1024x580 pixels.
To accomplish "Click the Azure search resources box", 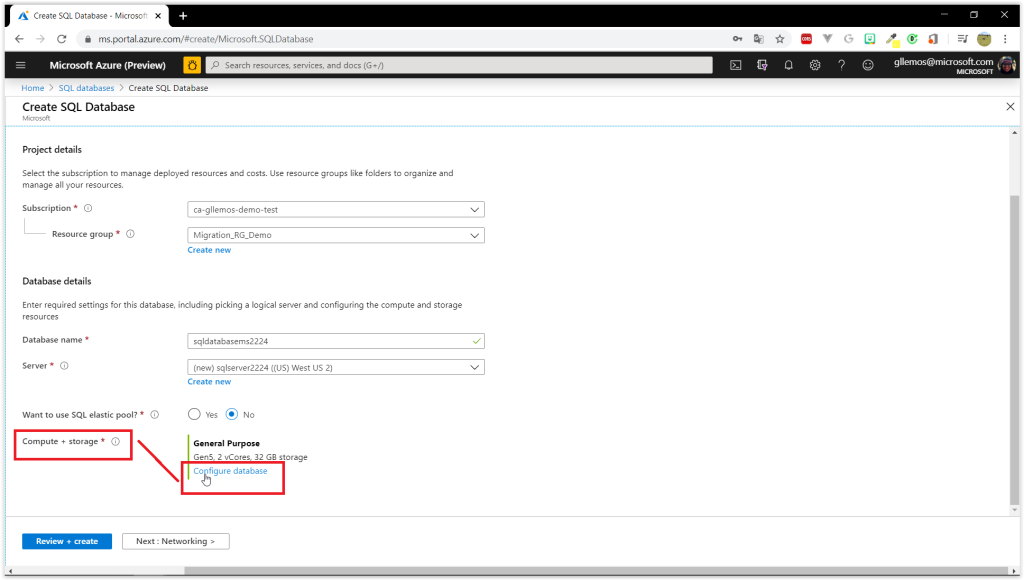I will [460, 65].
